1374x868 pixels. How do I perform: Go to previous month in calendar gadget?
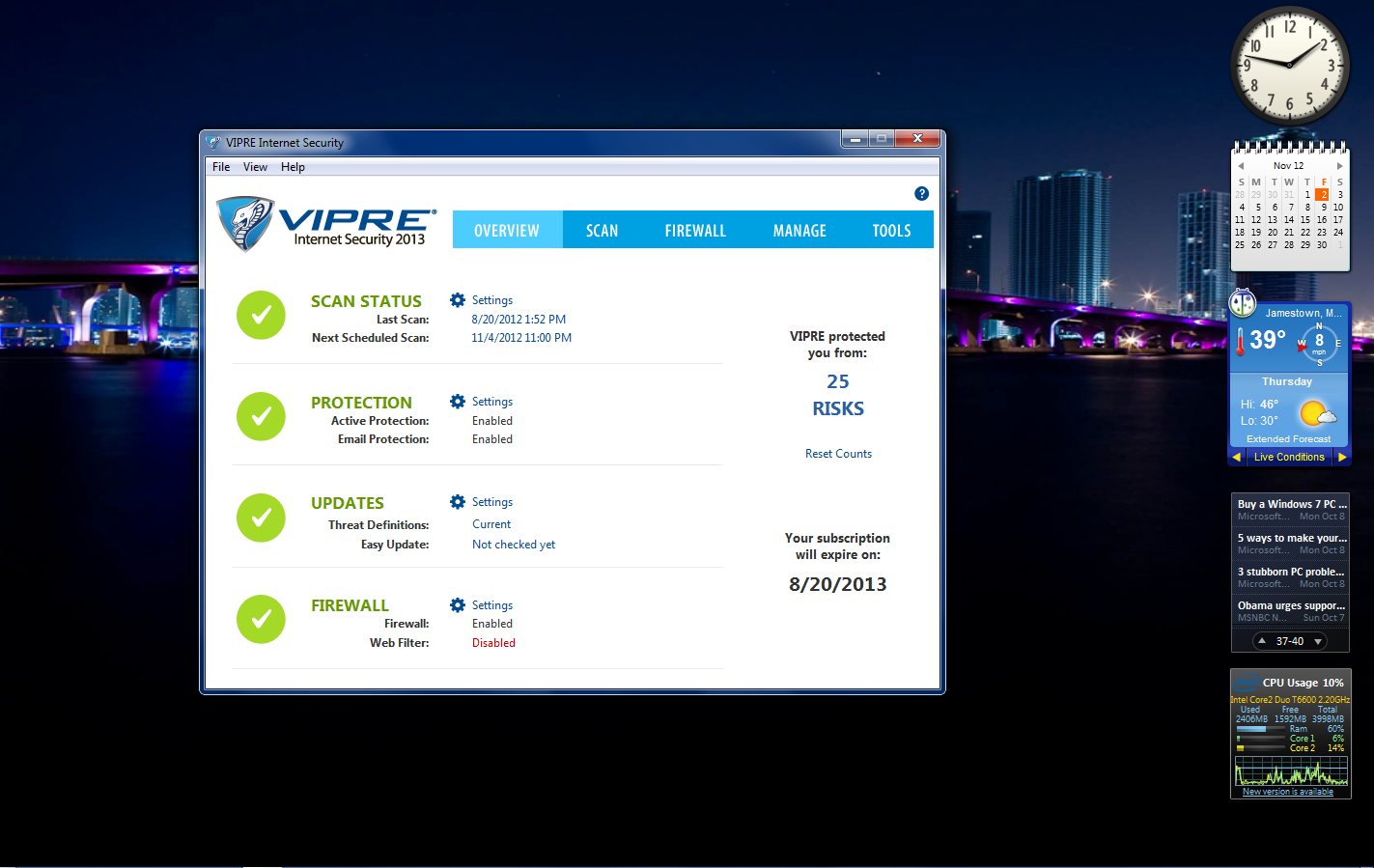click(x=1241, y=166)
